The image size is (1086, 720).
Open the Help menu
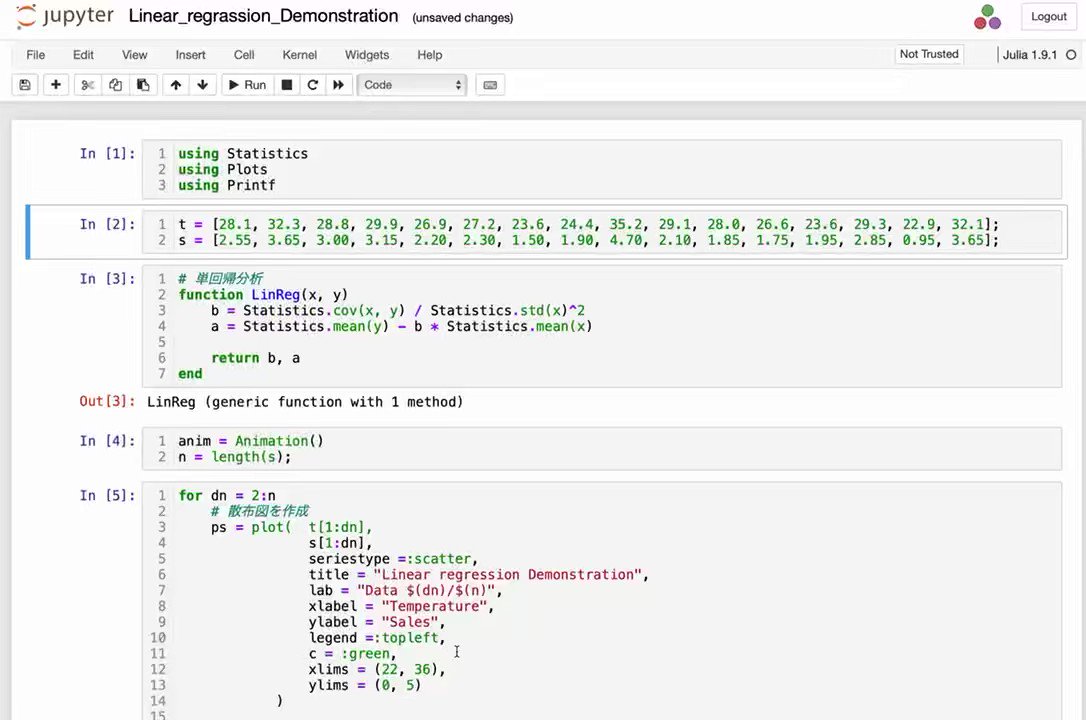coord(429,55)
